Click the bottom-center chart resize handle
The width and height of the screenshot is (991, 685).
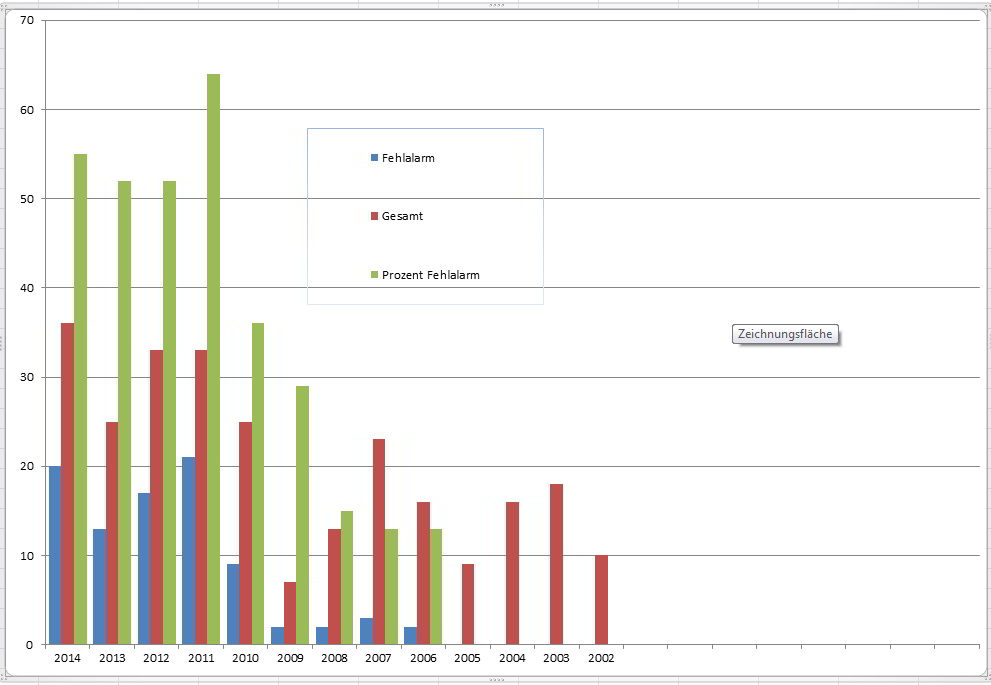(496, 680)
